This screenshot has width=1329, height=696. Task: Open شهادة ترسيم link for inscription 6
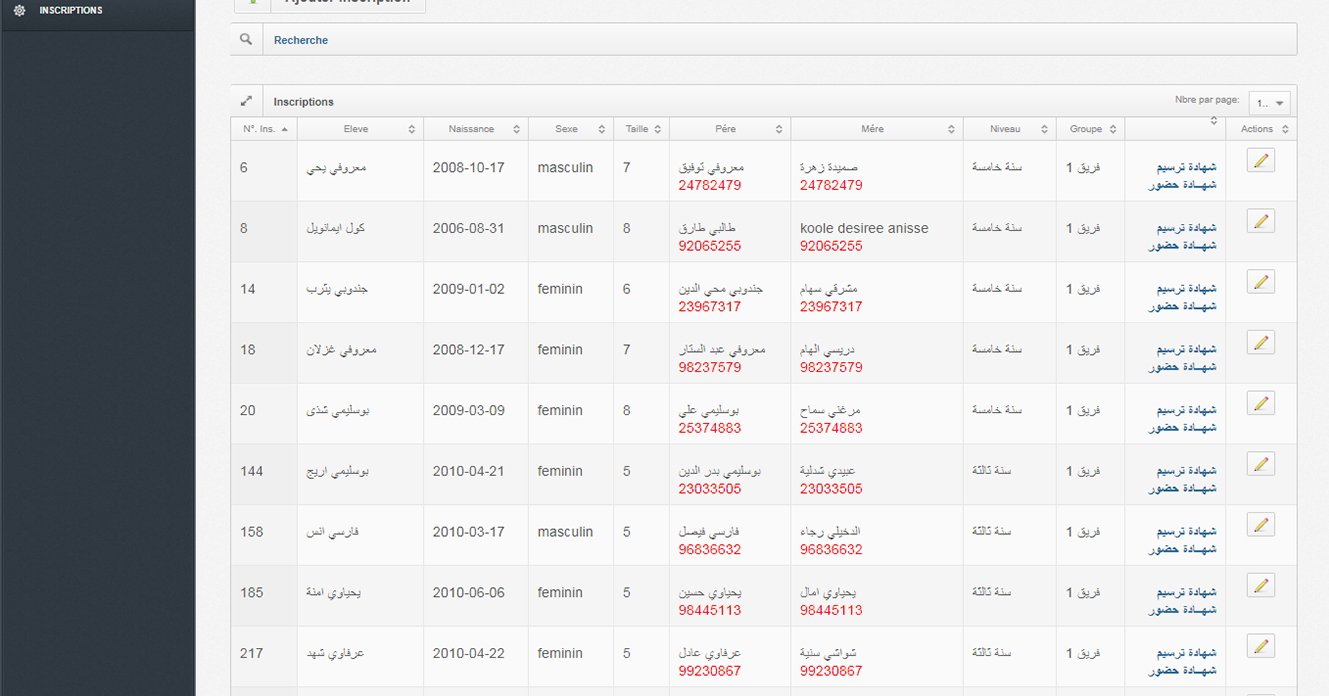1186,168
